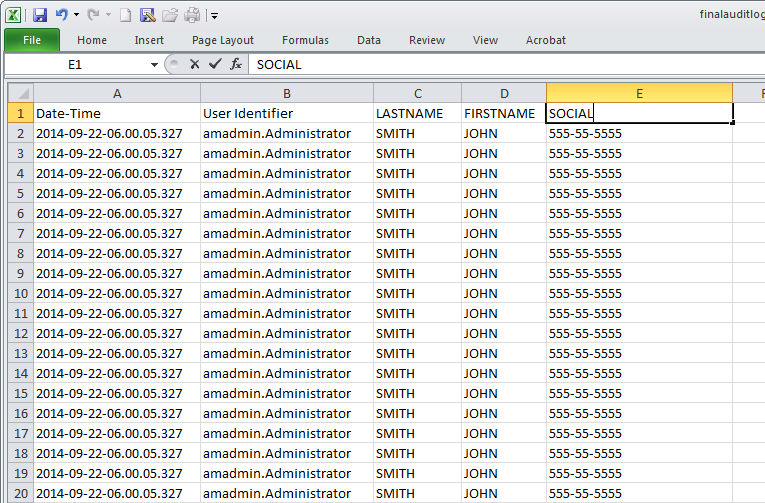Click the date-time cell in row 17
The image size is (765, 503).
117,433
